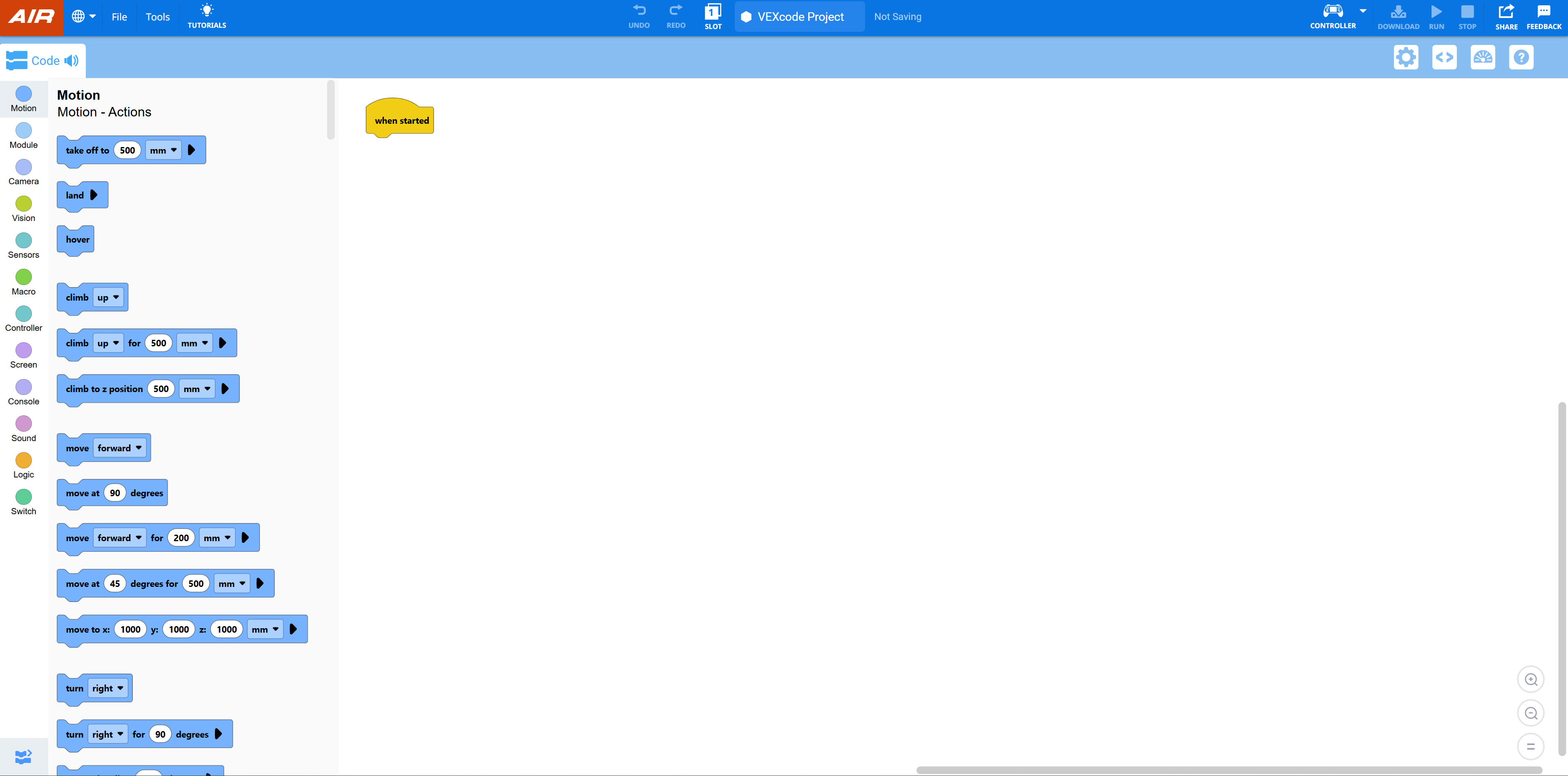
Task: Open the mm unit dropdown on the take off block
Action: click(x=163, y=149)
